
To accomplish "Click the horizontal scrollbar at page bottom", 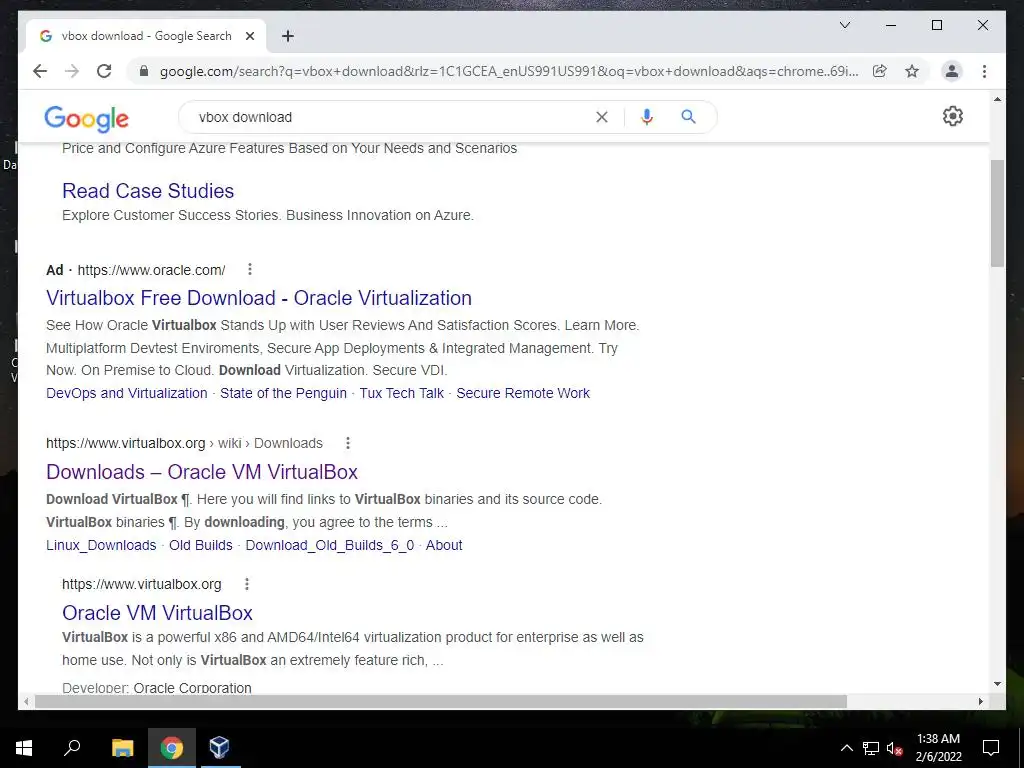I will [x=441, y=701].
